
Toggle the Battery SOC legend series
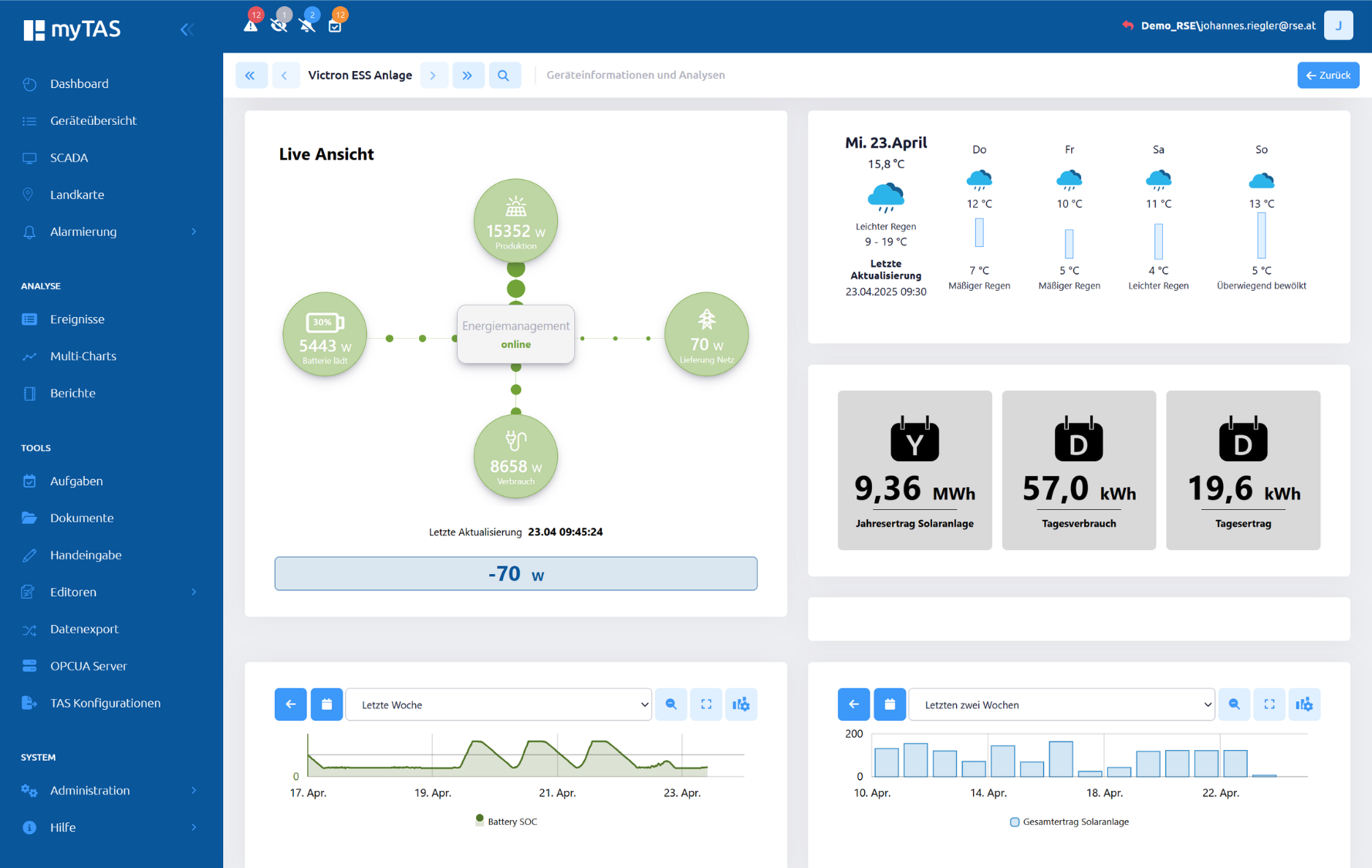click(507, 822)
